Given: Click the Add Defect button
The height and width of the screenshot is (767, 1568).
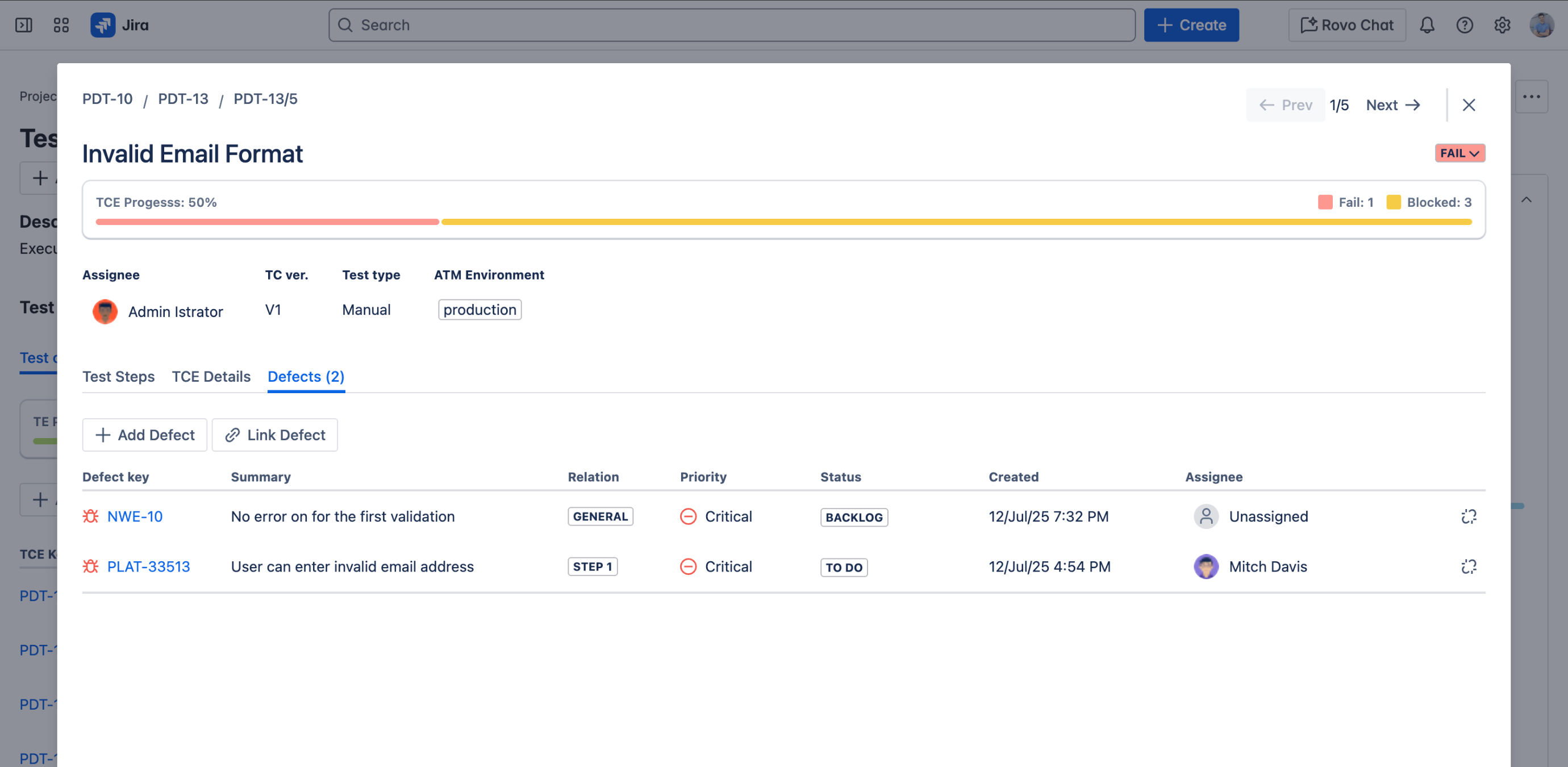Looking at the screenshot, I should pyautogui.click(x=145, y=435).
